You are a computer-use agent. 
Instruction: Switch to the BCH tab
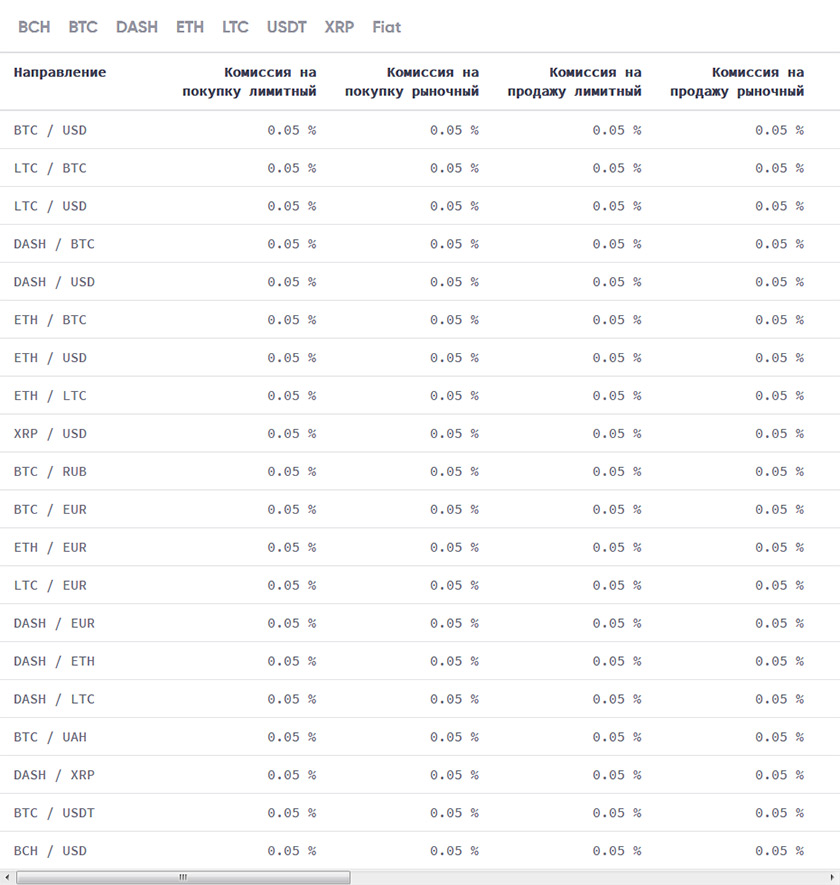pyautogui.click(x=34, y=27)
